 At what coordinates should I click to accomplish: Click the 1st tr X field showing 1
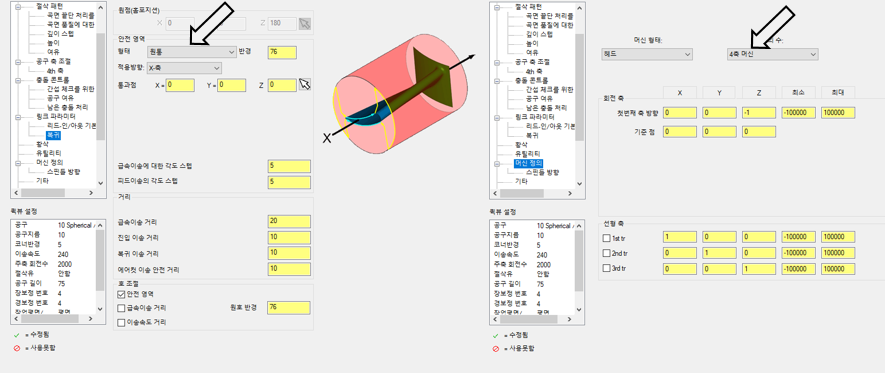click(680, 237)
